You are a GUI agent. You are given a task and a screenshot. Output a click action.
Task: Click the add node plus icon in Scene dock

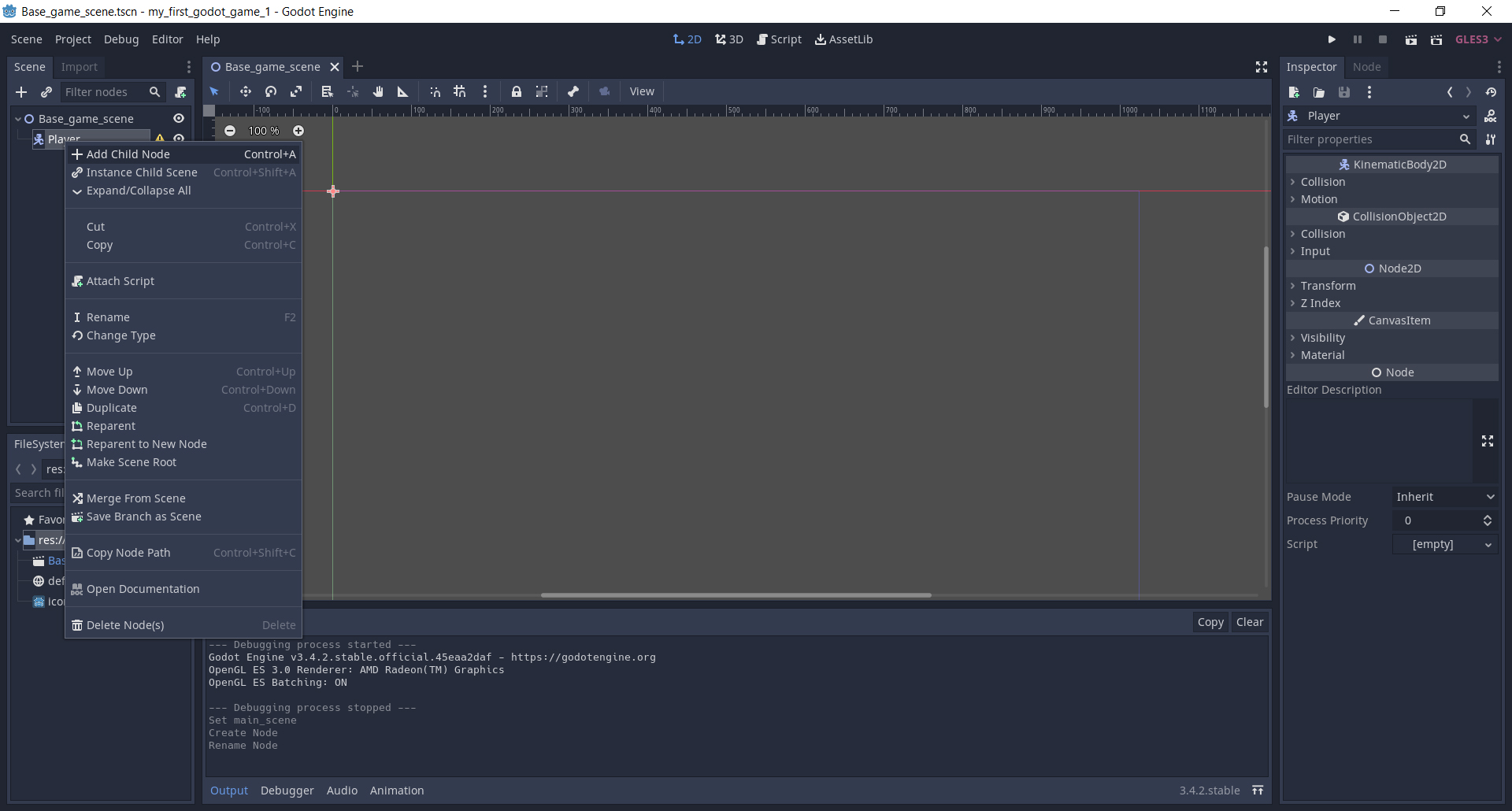point(21,92)
